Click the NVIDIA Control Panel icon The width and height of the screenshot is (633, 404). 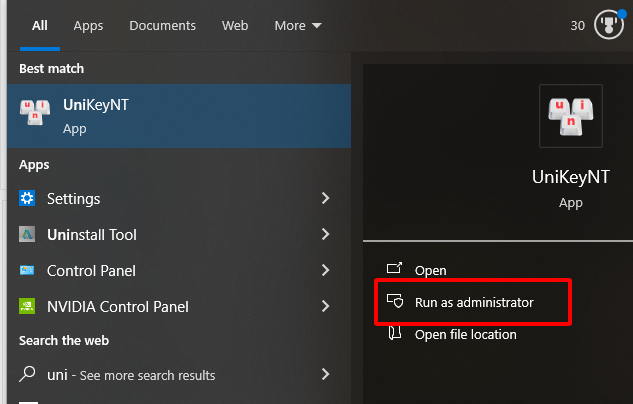pos(27,306)
